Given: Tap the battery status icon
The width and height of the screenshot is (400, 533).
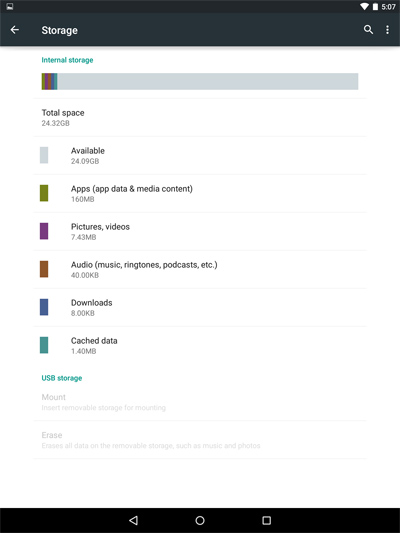Looking at the screenshot, I should pyautogui.click(x=375, y=6).
